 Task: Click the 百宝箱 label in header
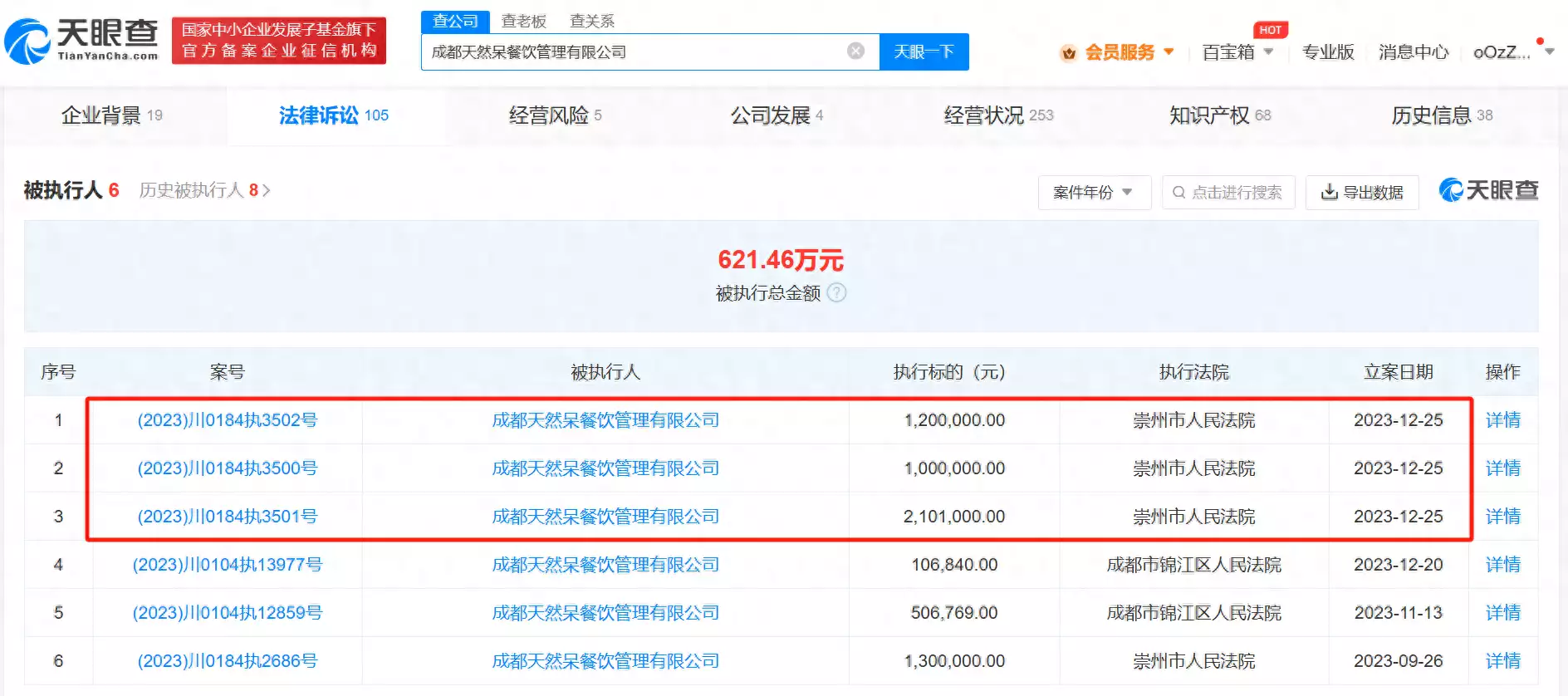[1228, 52]
